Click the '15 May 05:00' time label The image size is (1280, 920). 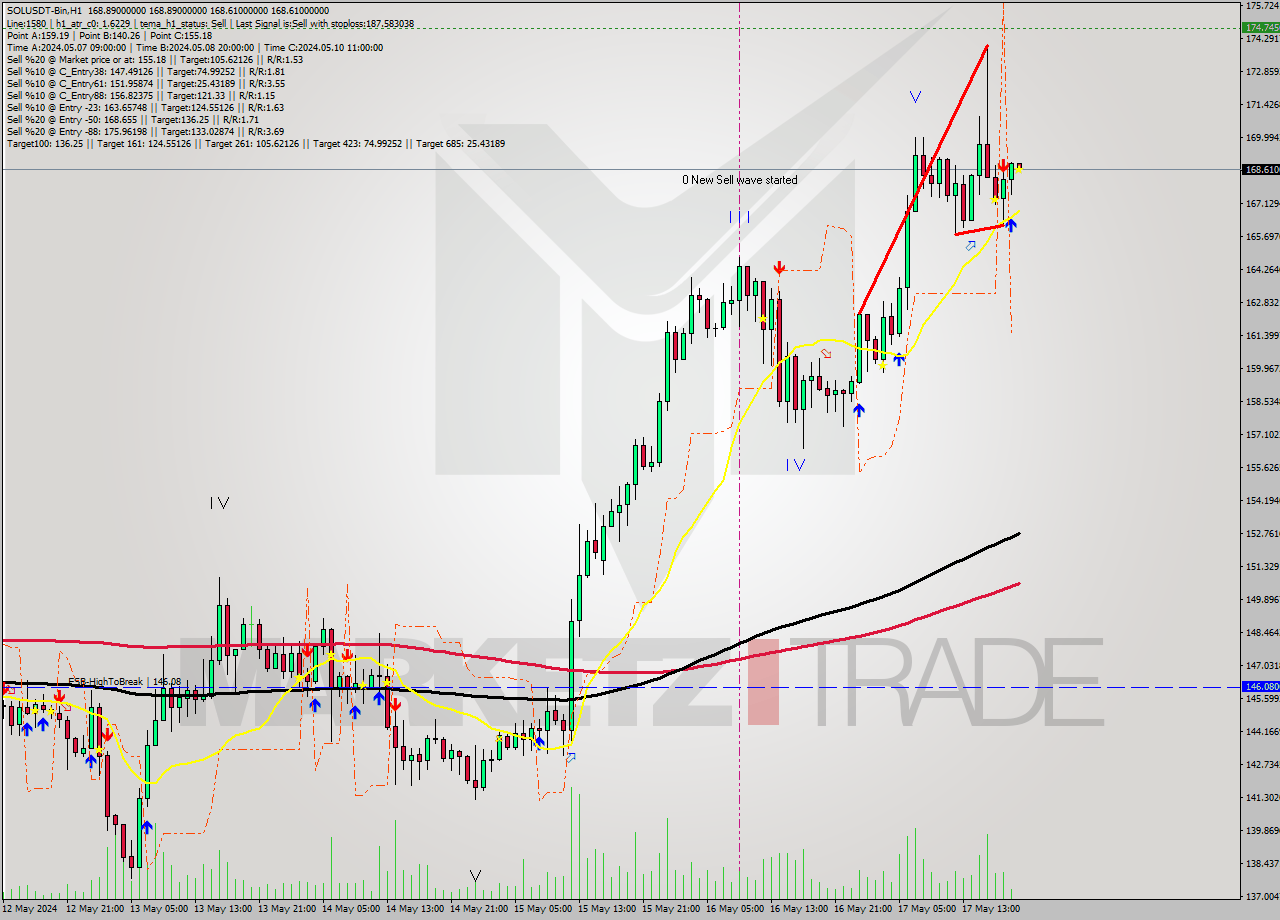pos(541,909)
